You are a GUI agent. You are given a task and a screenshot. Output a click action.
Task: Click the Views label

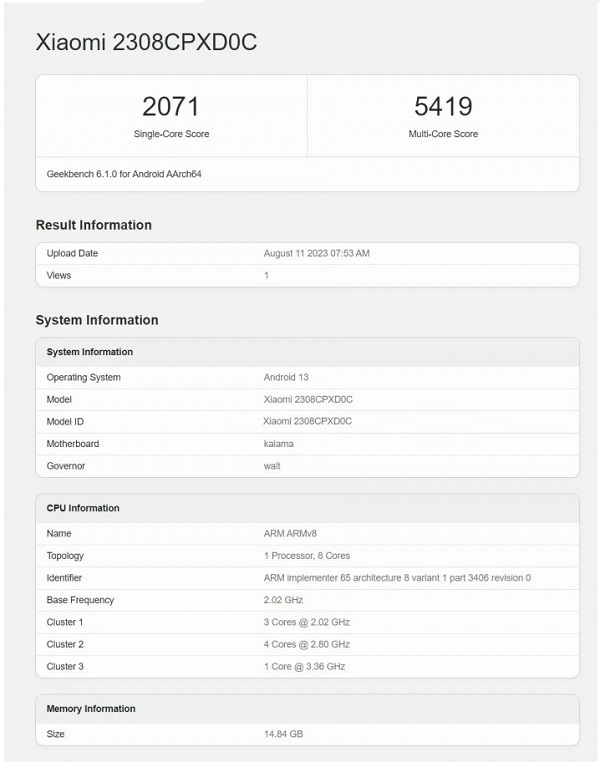point(59,276)
